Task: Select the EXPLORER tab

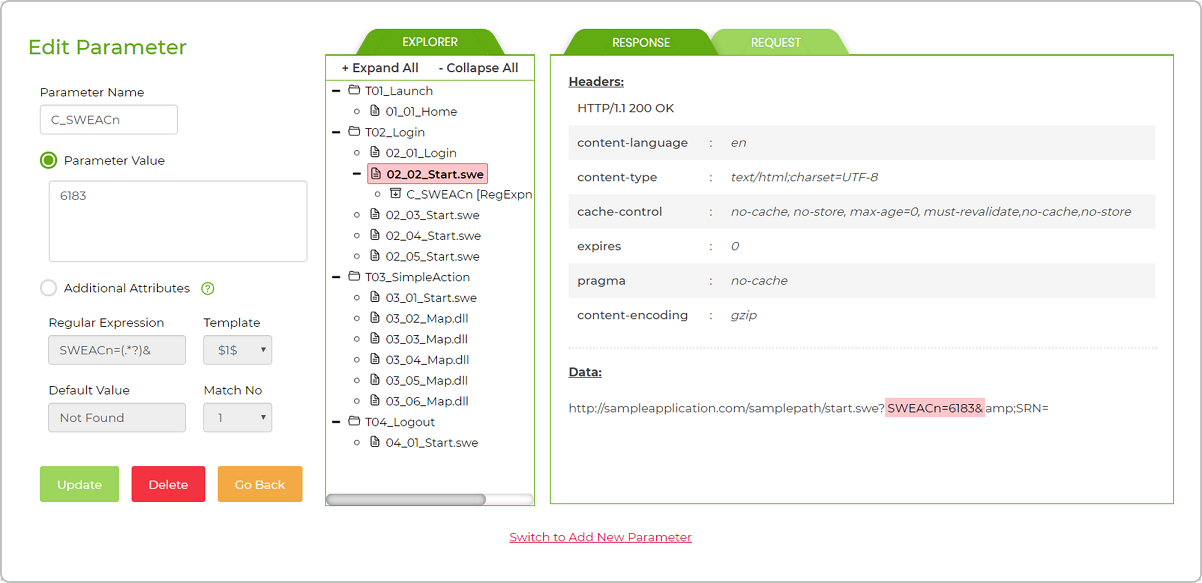Action: click(x=430, y=42)
